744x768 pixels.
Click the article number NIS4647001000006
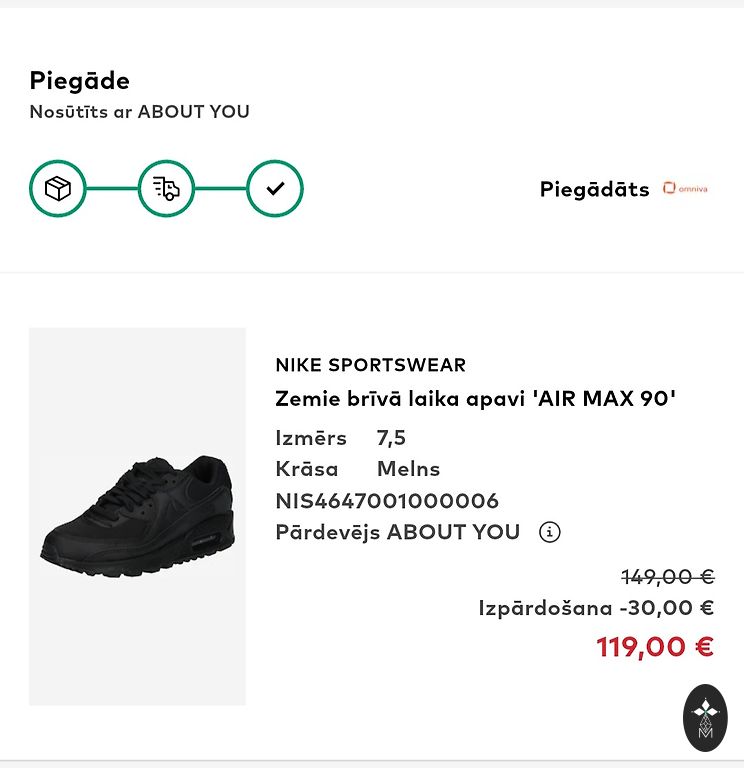click(386, 501)
